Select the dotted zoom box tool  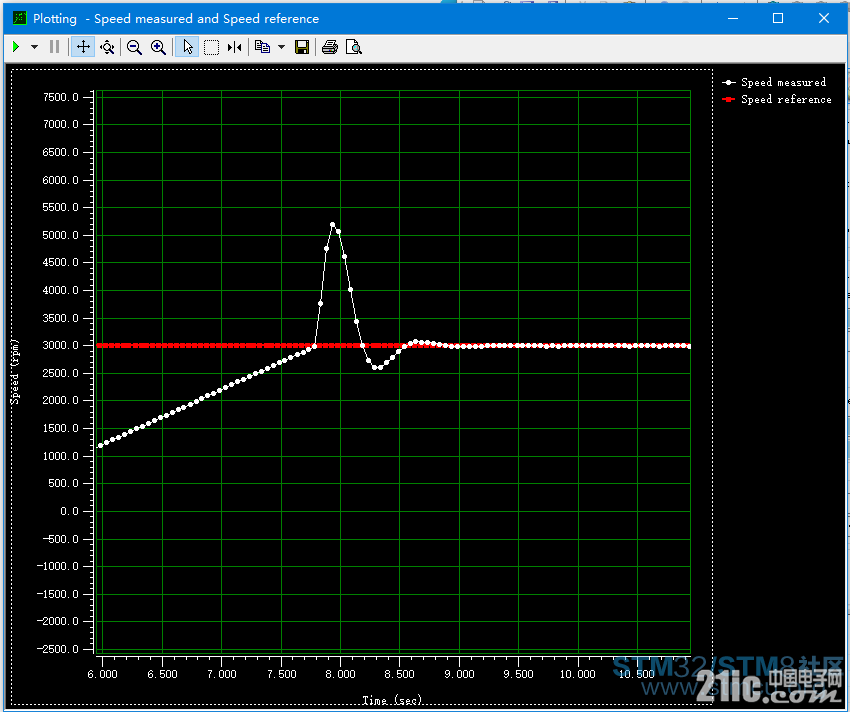[x=211, y=47]
